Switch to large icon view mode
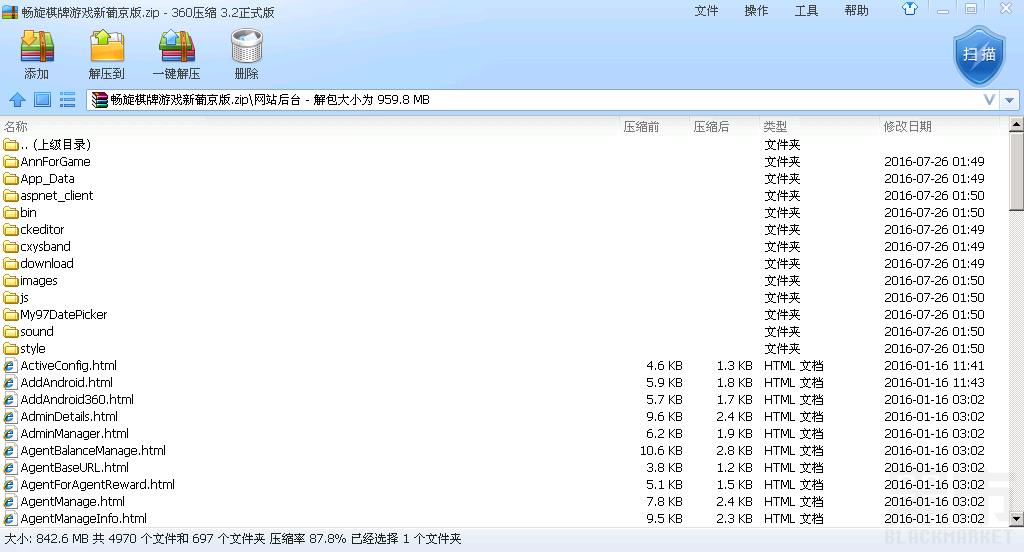Viewport: 1024px width, 552px height. (42, 99)
